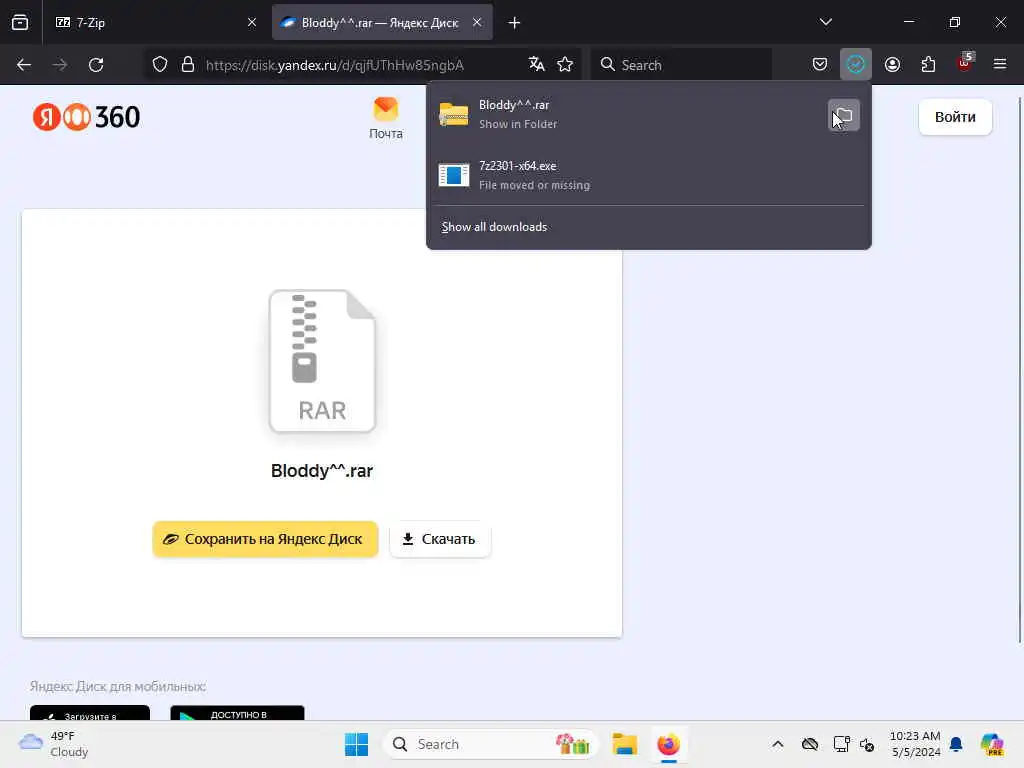1024x768 pixels.
Task: Open Firefox View tab list icon
Action: pos(20,23)
